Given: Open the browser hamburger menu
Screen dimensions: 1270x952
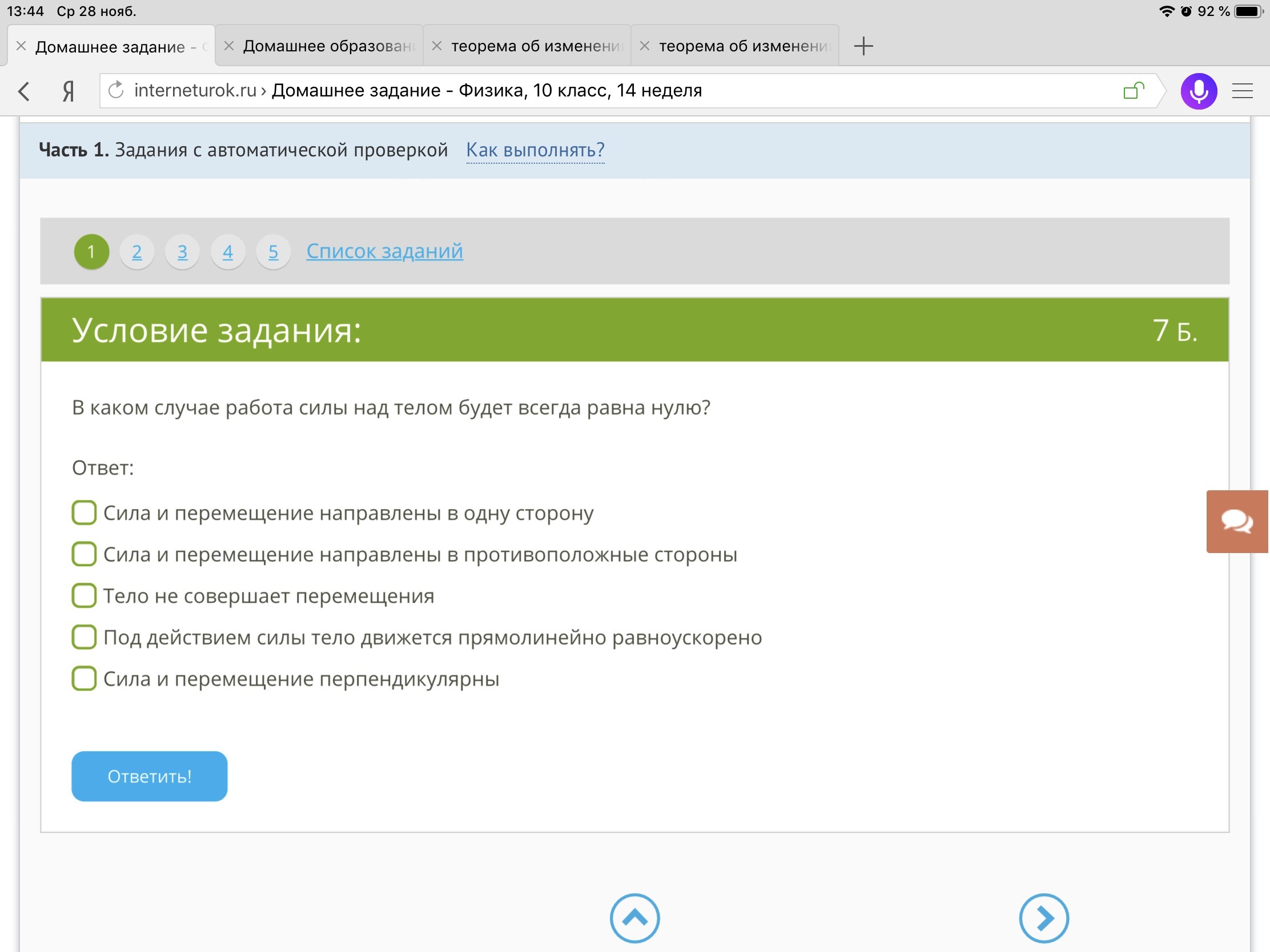Looking at the screenshot, I should pyautogui.click(x=1242, y=91).
